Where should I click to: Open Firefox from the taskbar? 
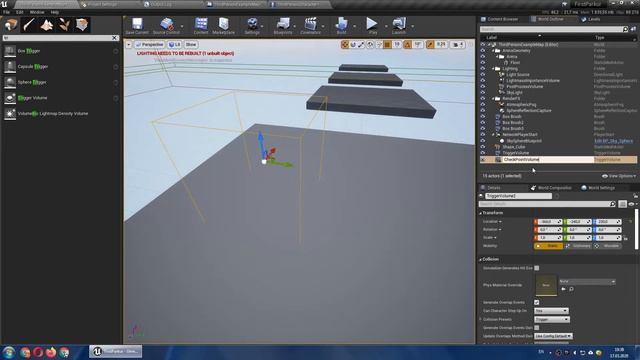51,352
